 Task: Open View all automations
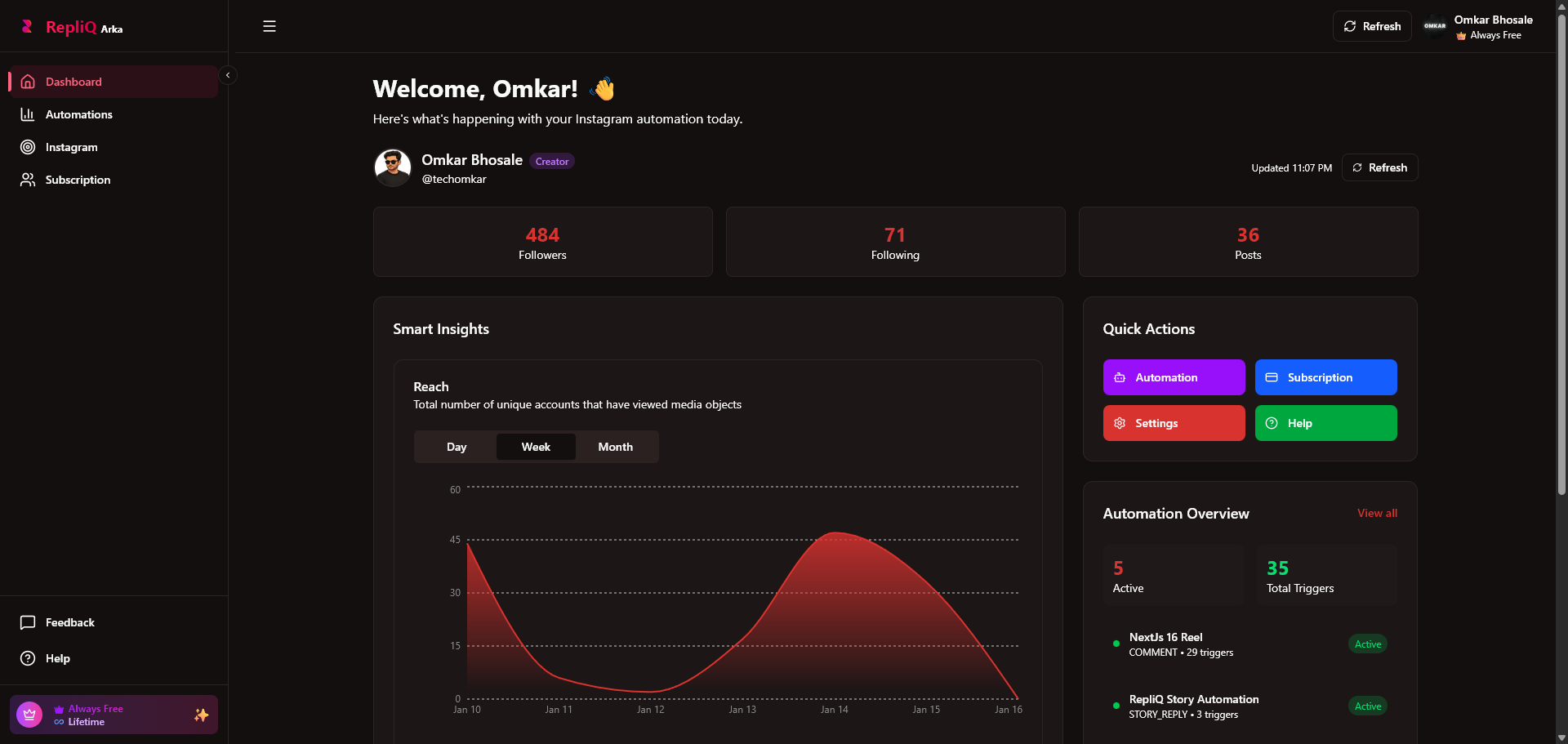click(x=1377, y=513)
